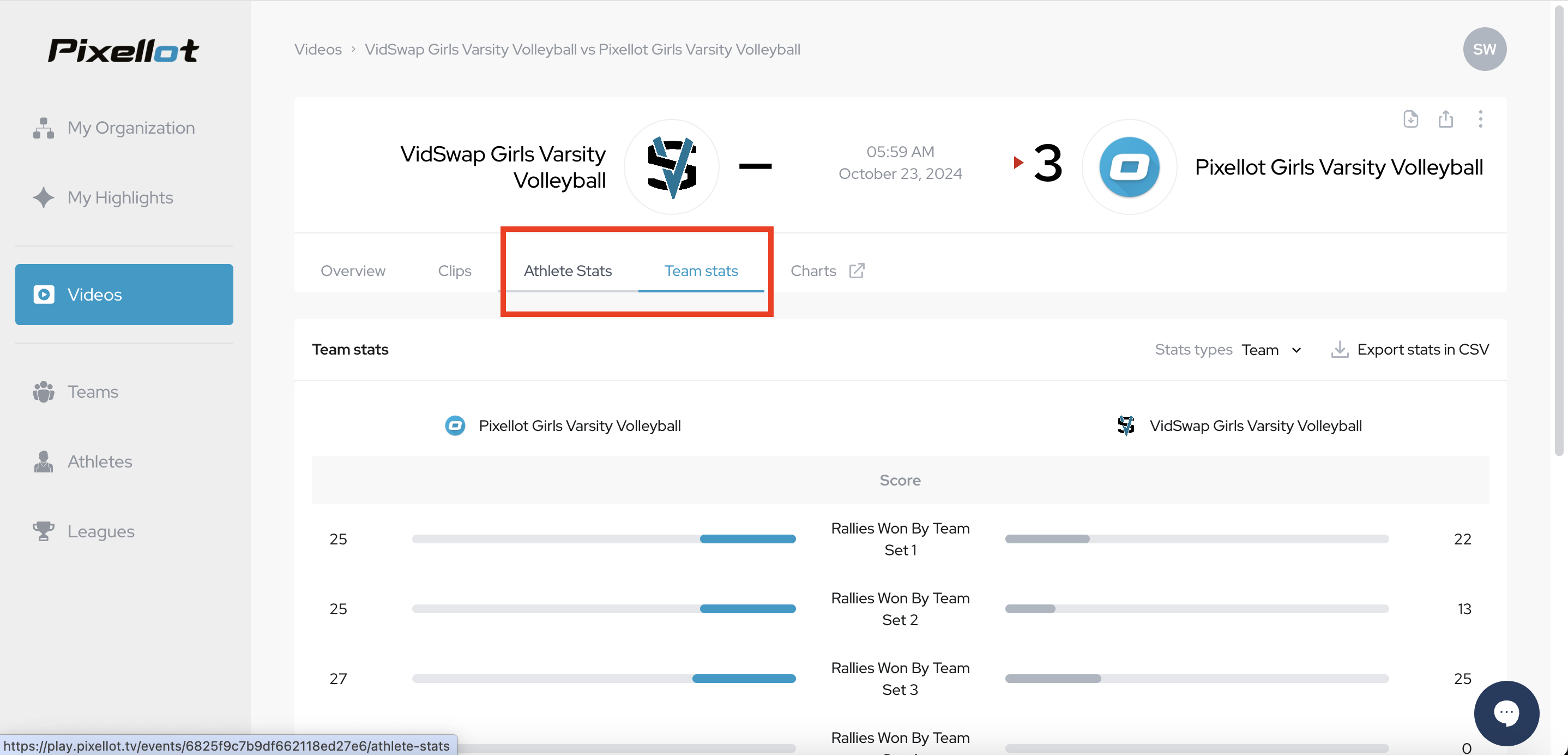Expand the Stats types Team dropdown
1568x755 pixels.
point(1271,350)
